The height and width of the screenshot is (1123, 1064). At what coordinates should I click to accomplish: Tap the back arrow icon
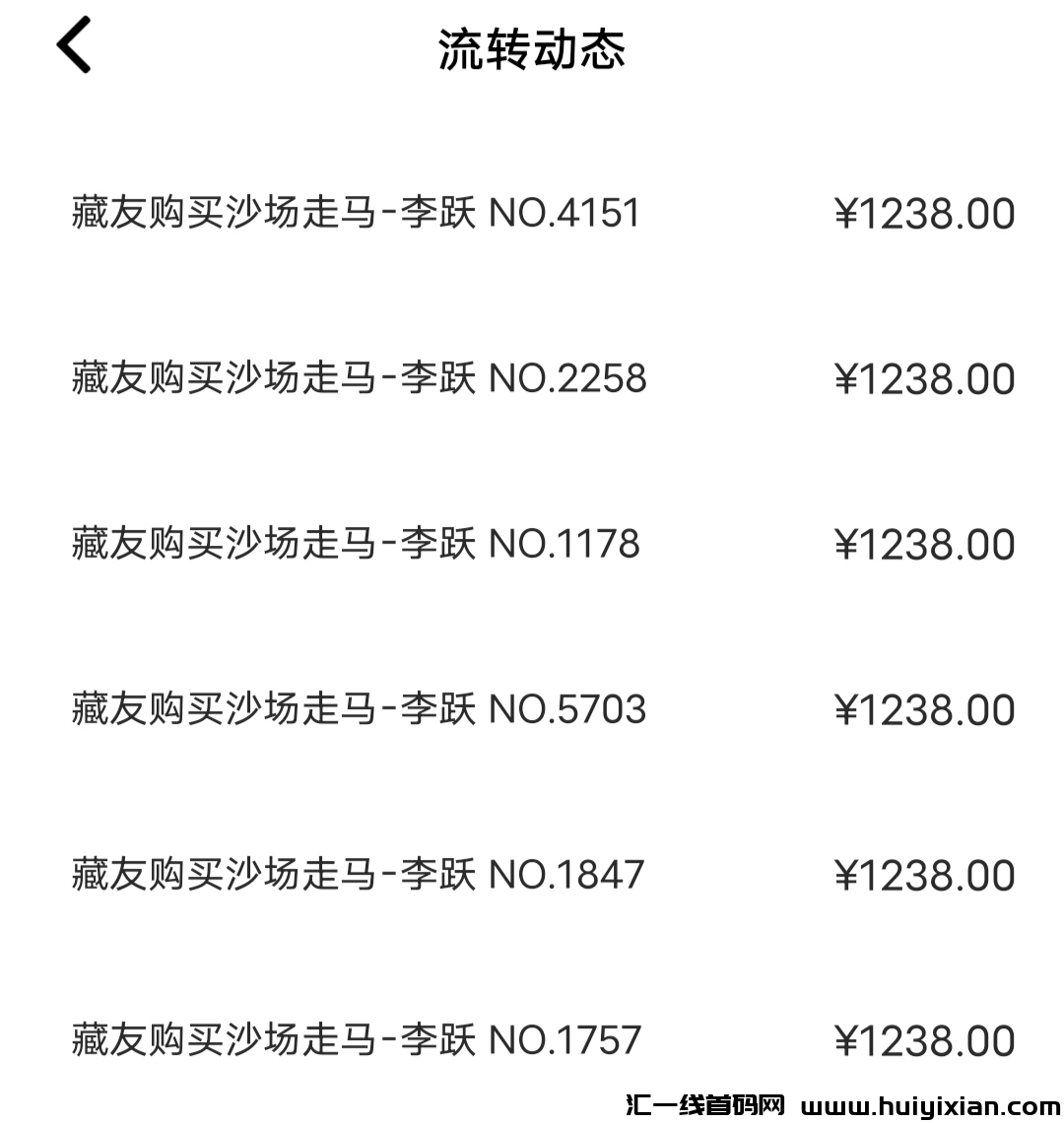pyautogui.click(x=74, y=45)
